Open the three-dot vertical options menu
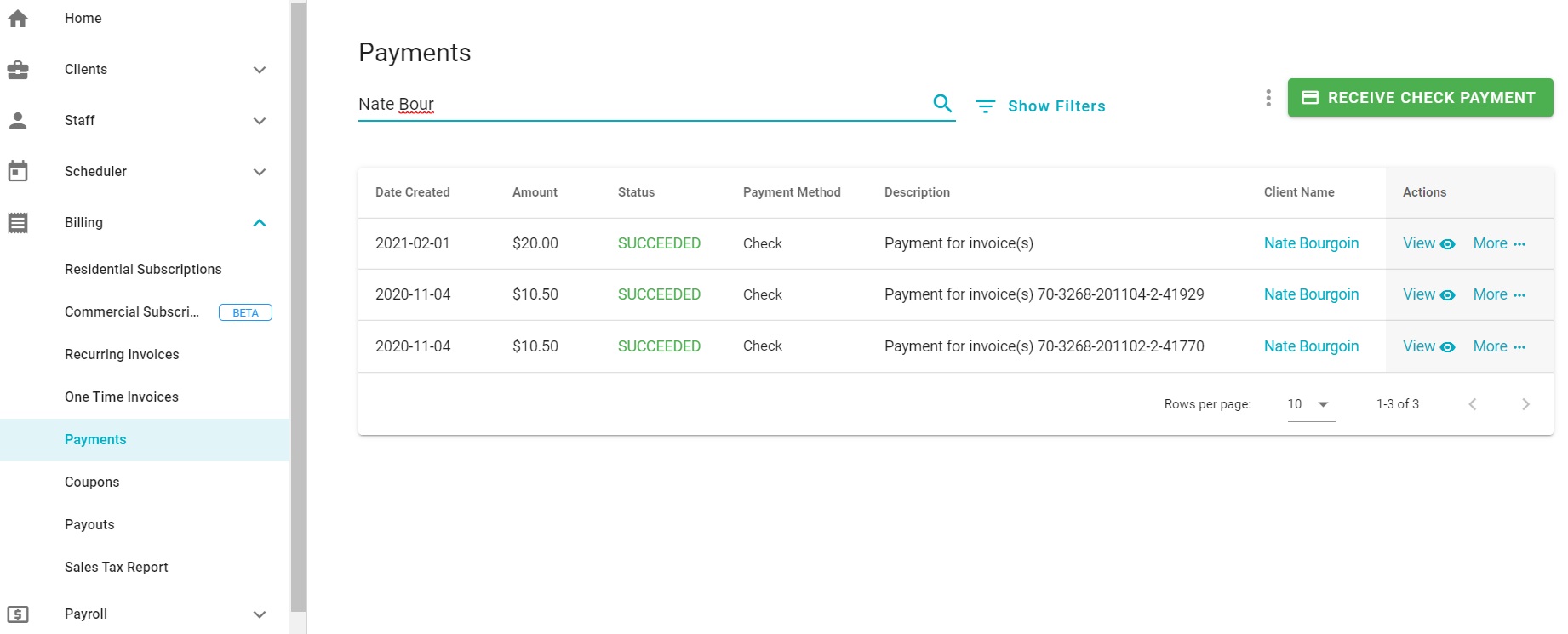Image resolution: width=1568 pixels, height=634 pixels. (1268, 98)
